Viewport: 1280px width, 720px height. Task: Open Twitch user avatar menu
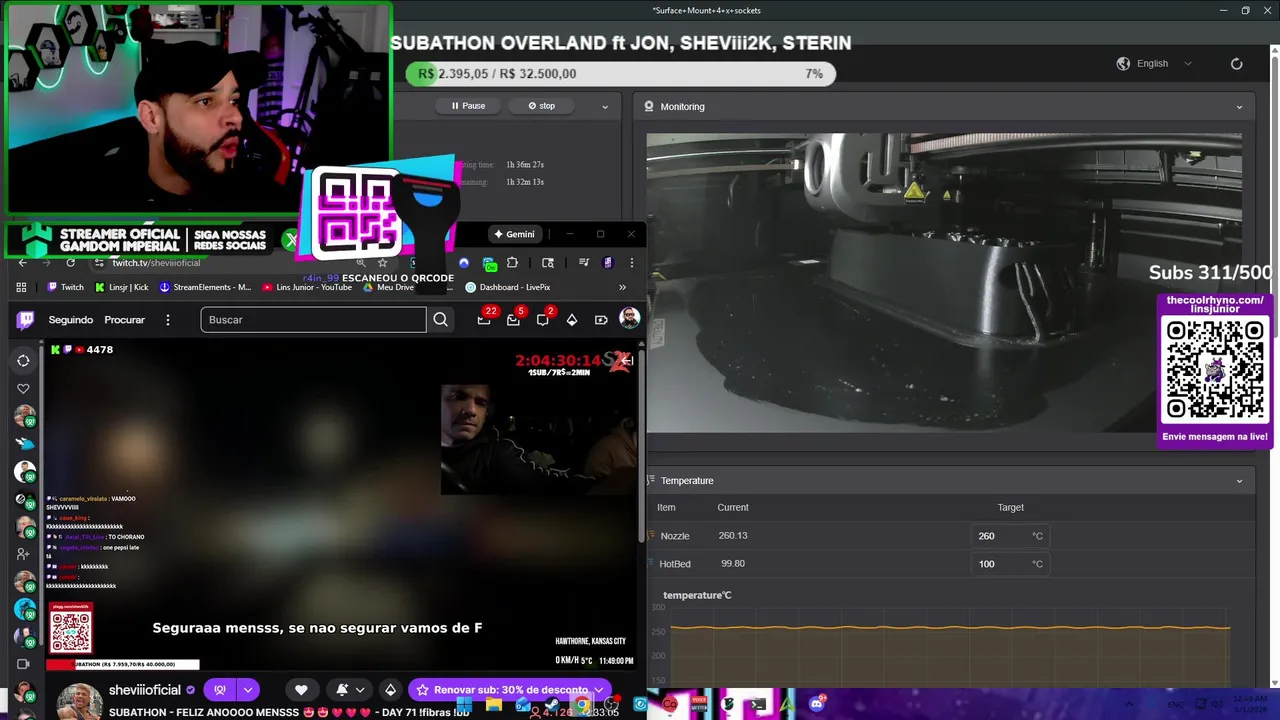629,319
